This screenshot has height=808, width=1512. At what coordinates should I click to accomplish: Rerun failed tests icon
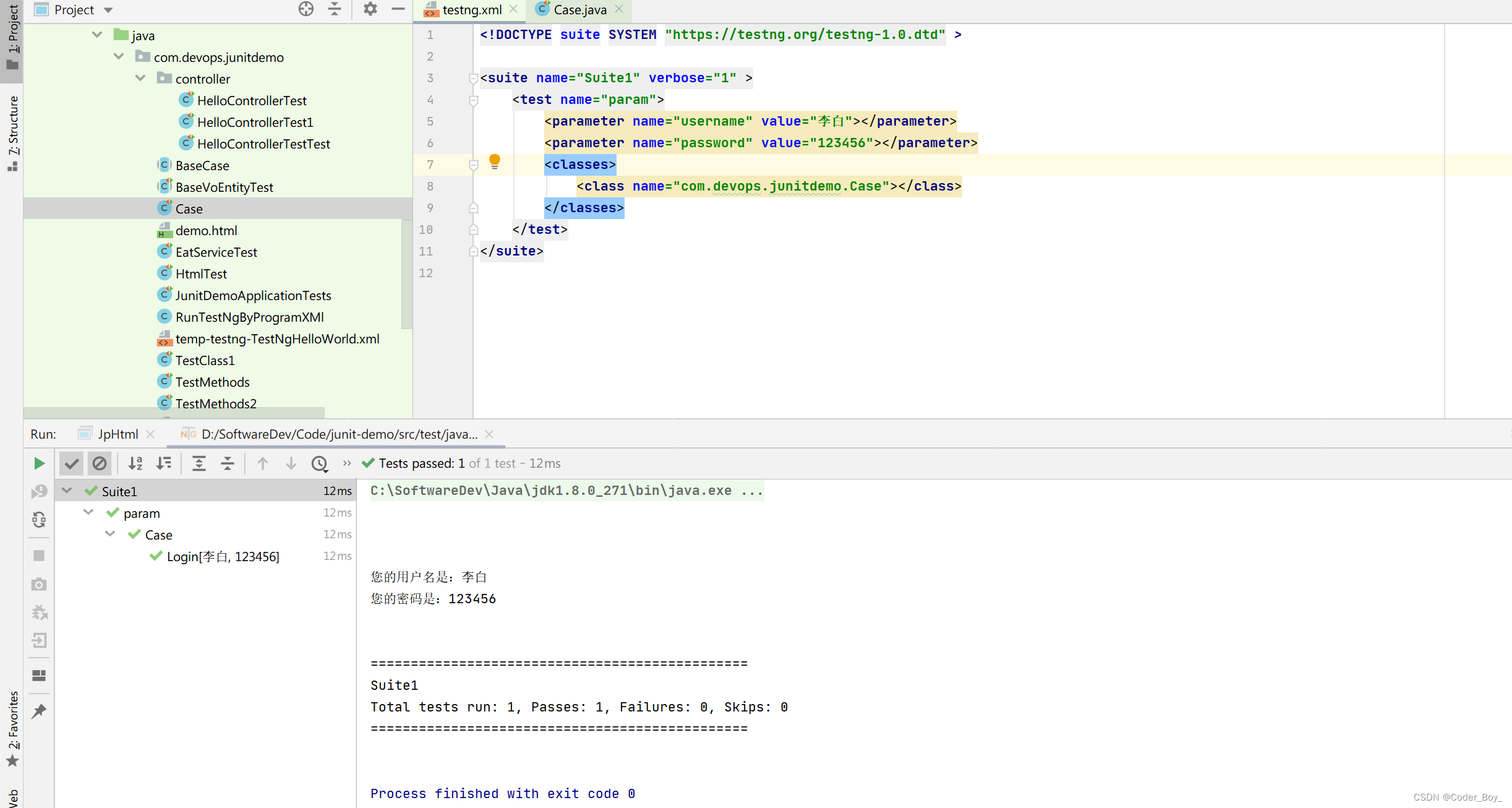(39, 491)
